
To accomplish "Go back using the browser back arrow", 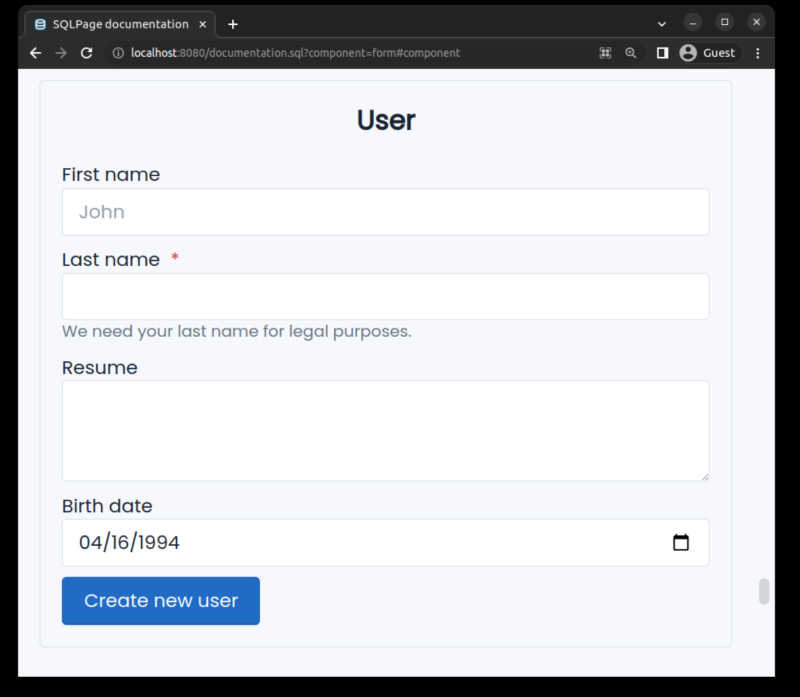I will [x=35, y=53].
